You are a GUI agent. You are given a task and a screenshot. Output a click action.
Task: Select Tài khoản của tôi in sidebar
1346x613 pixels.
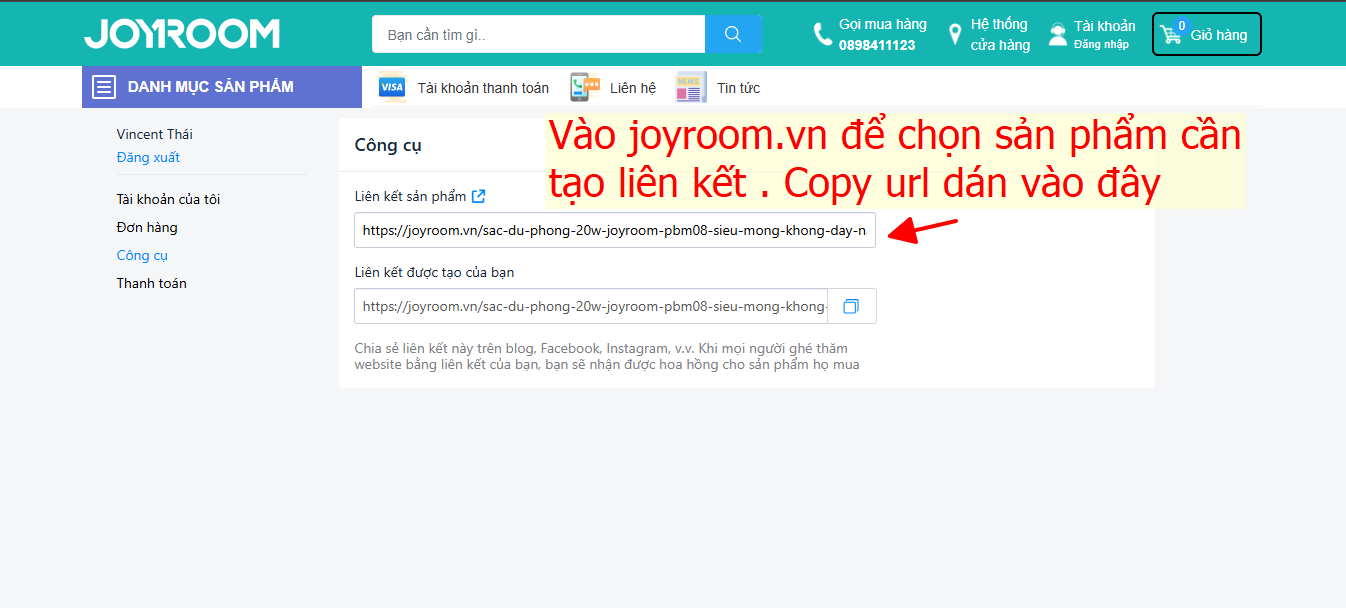(168, 199)
